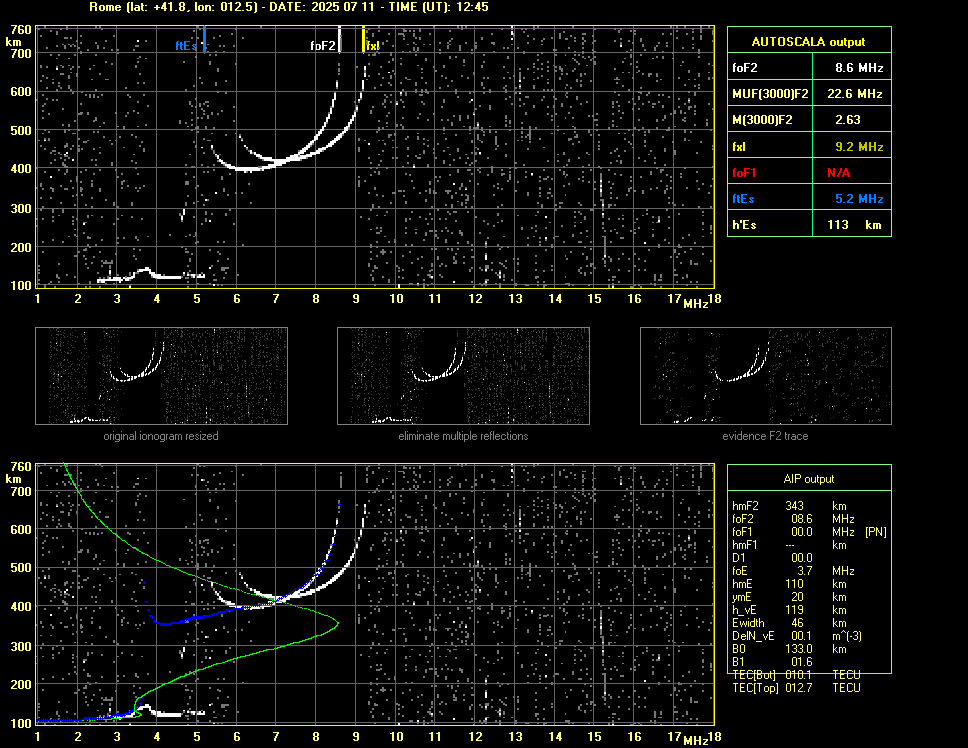This screenshot has height=748, width=968.
Task: Select the B1 01.6 row
Action: (772, 662)
